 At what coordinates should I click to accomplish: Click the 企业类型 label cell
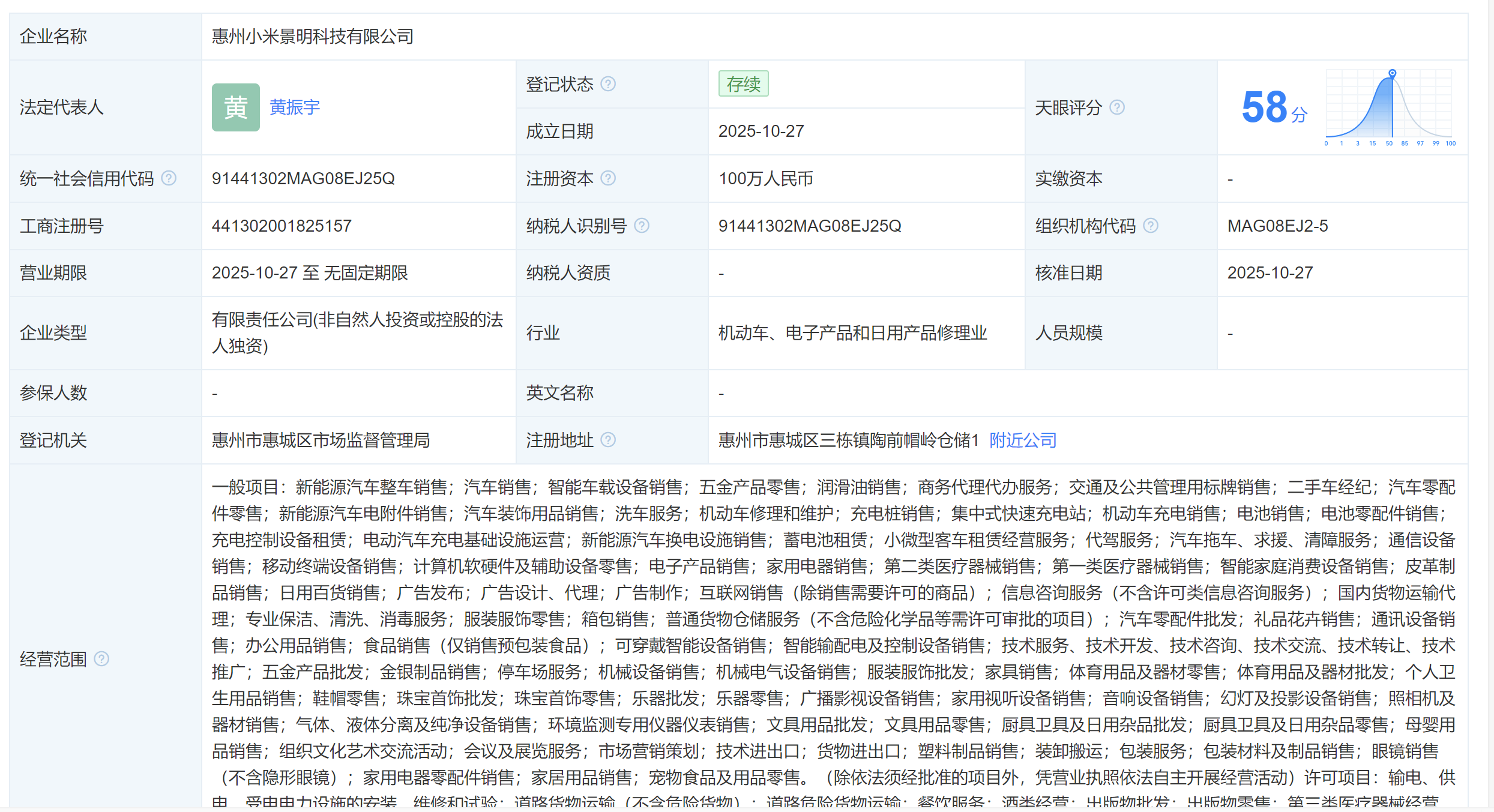(106, 332)
